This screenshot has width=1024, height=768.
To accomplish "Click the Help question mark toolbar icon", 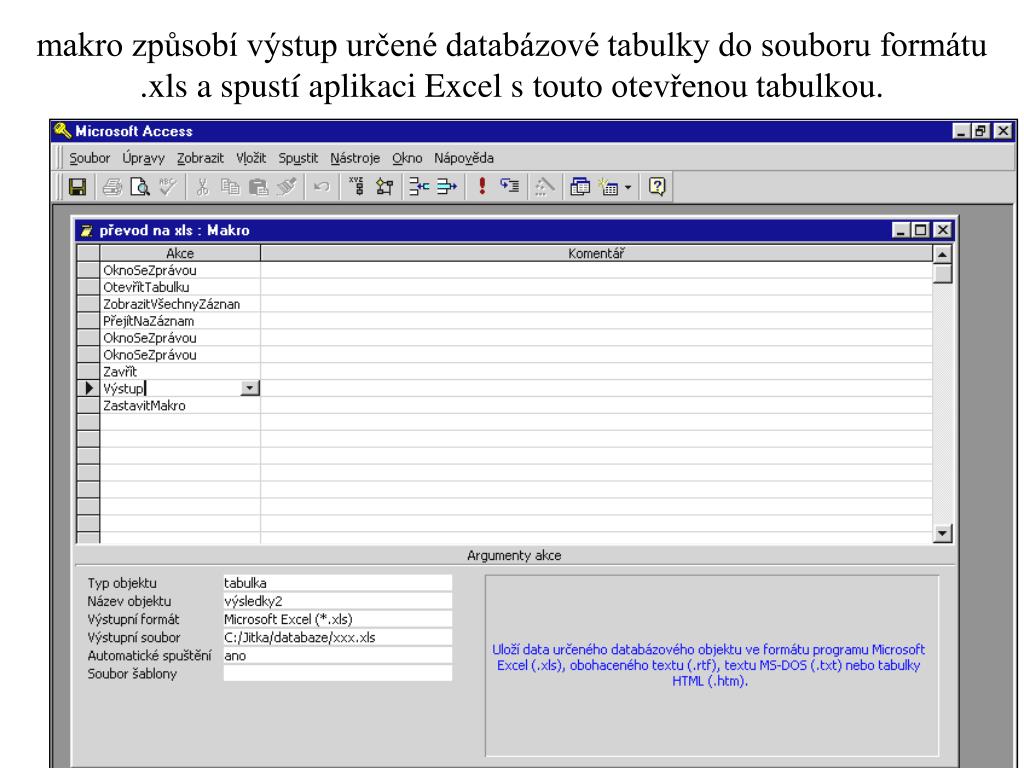I will (x=656, y=187).
